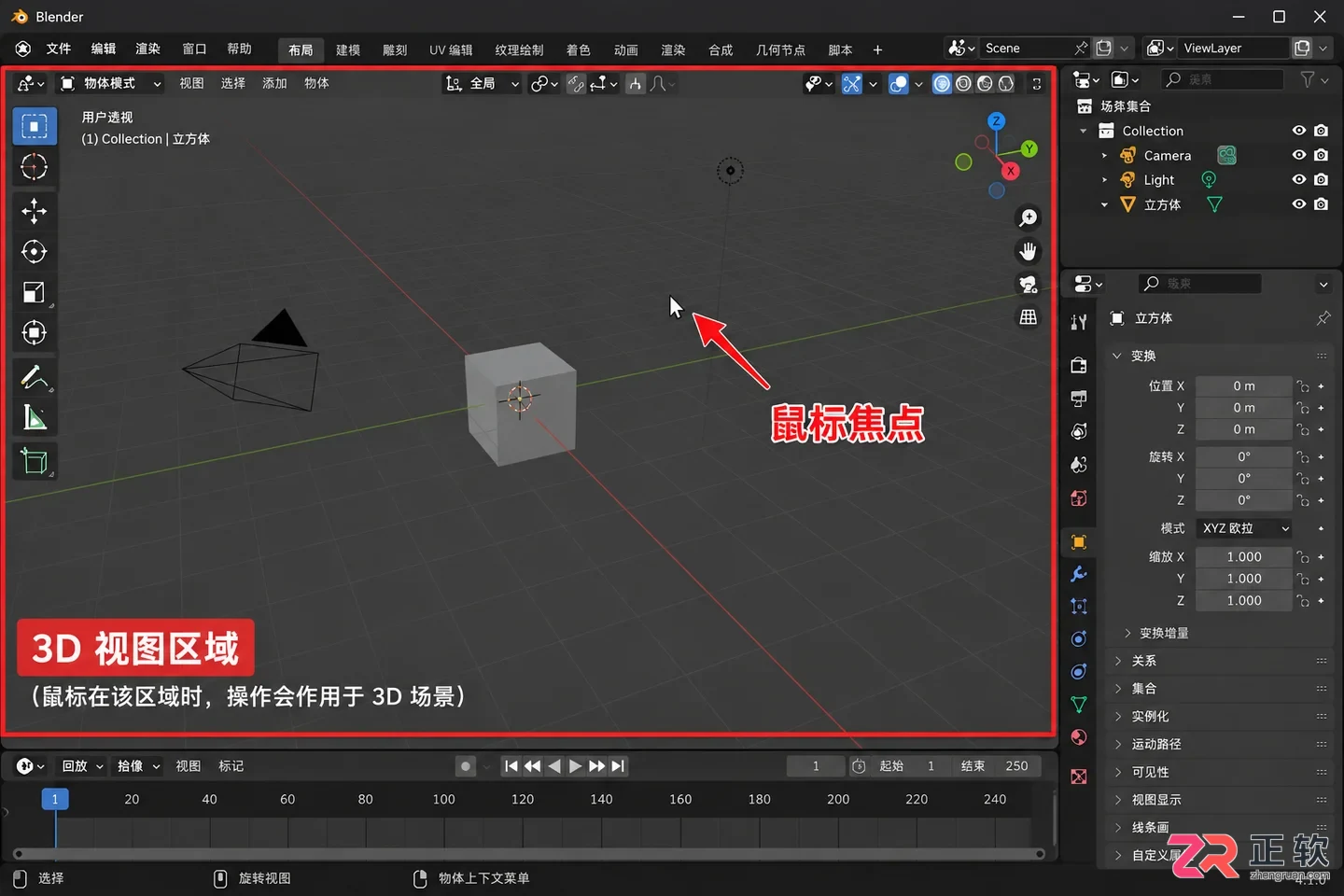The image size is (1344, 896).
Task: Select the Transform tool
Action: coord(35,332)
